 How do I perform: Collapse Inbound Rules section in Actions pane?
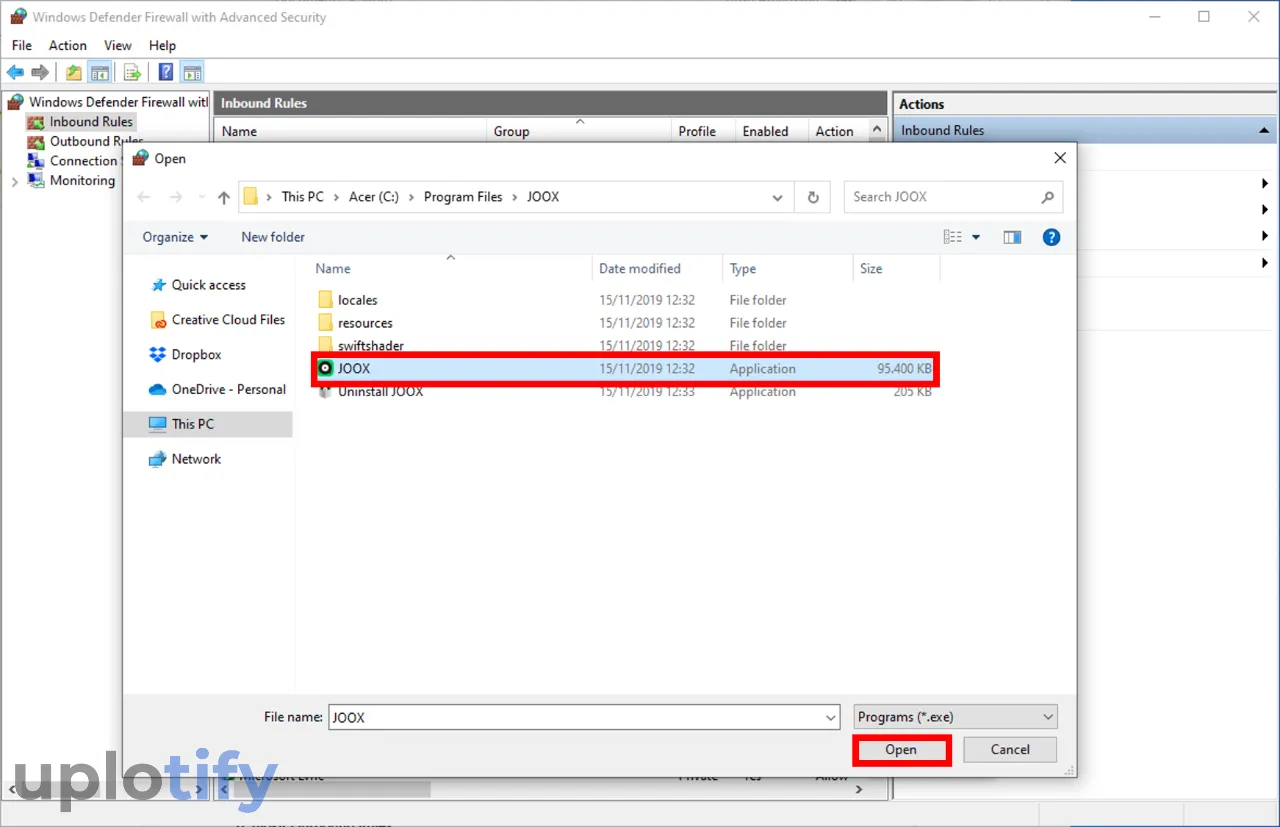click(1264, 131)
